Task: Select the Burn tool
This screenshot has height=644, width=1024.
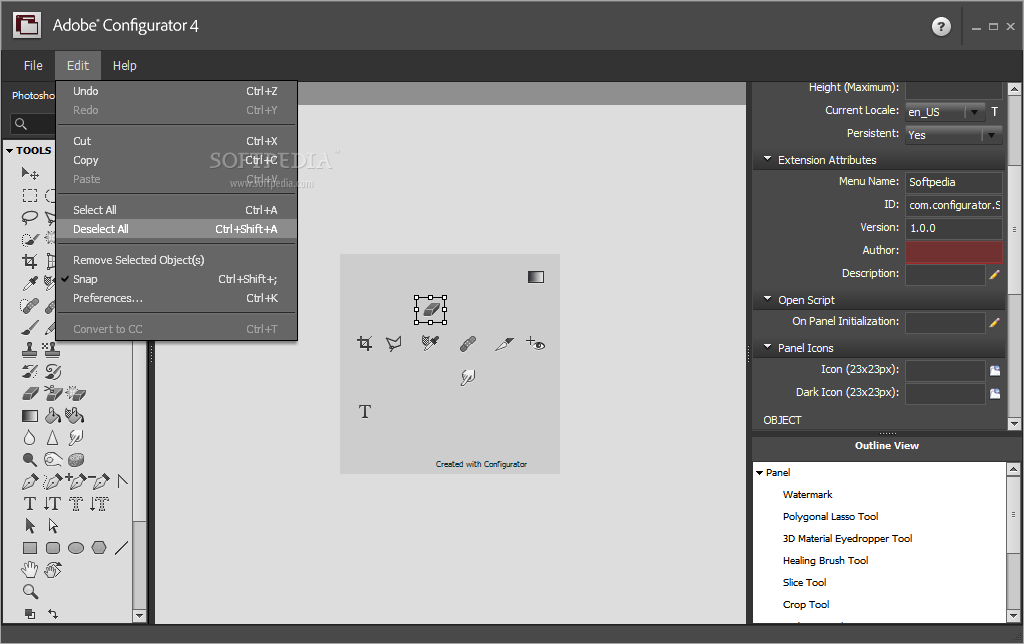Action: [53, 460]
